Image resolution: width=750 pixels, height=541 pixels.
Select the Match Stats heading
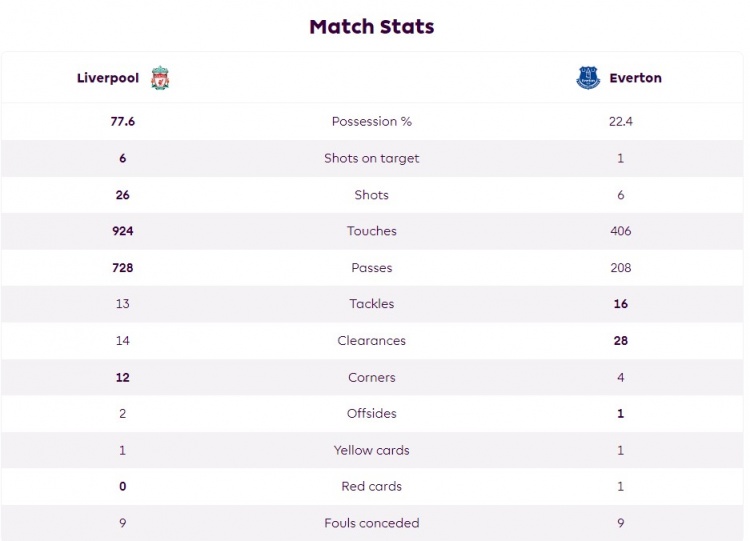pos(372,27)
